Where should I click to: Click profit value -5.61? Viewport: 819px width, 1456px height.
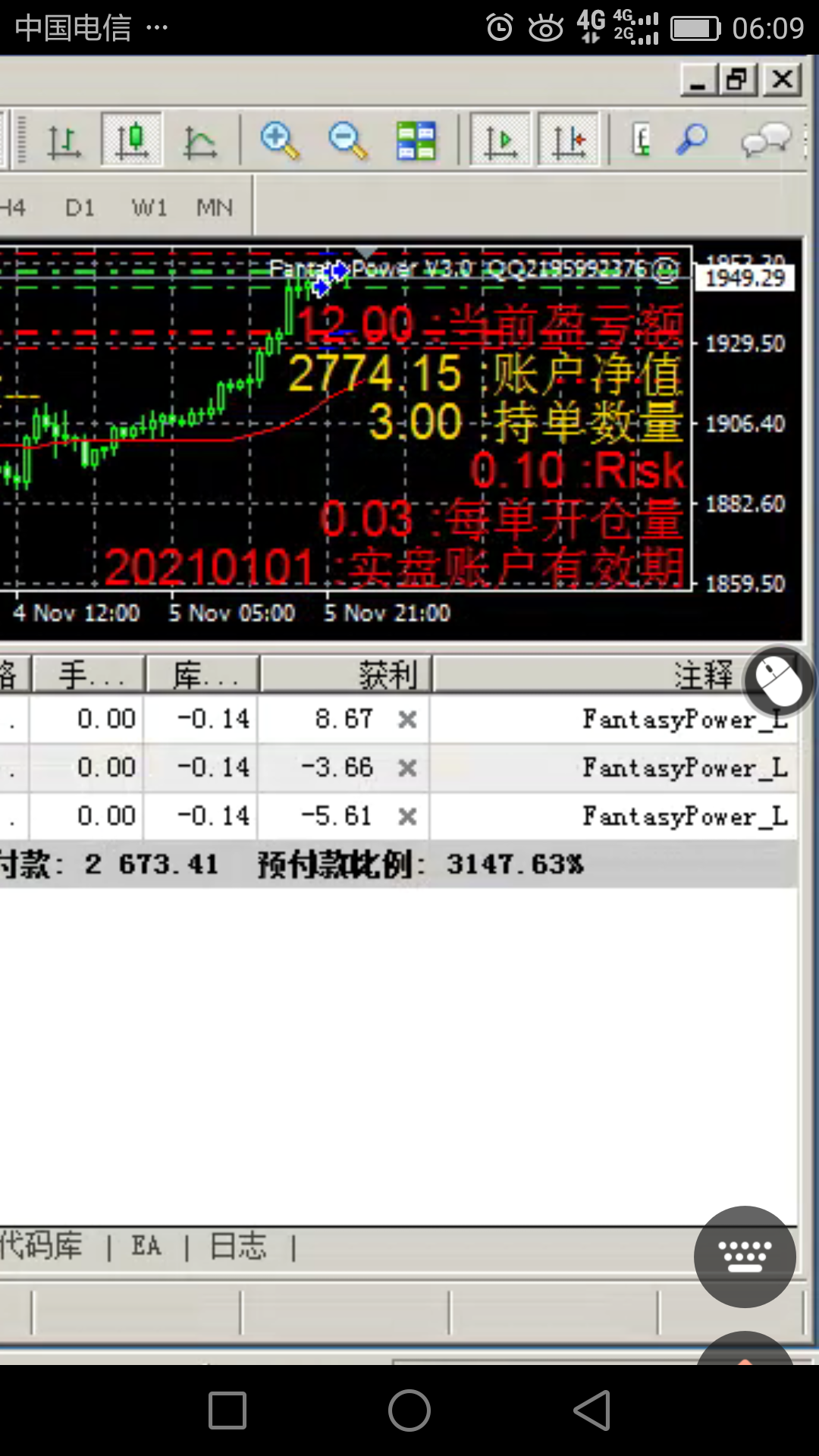(337, 816)
